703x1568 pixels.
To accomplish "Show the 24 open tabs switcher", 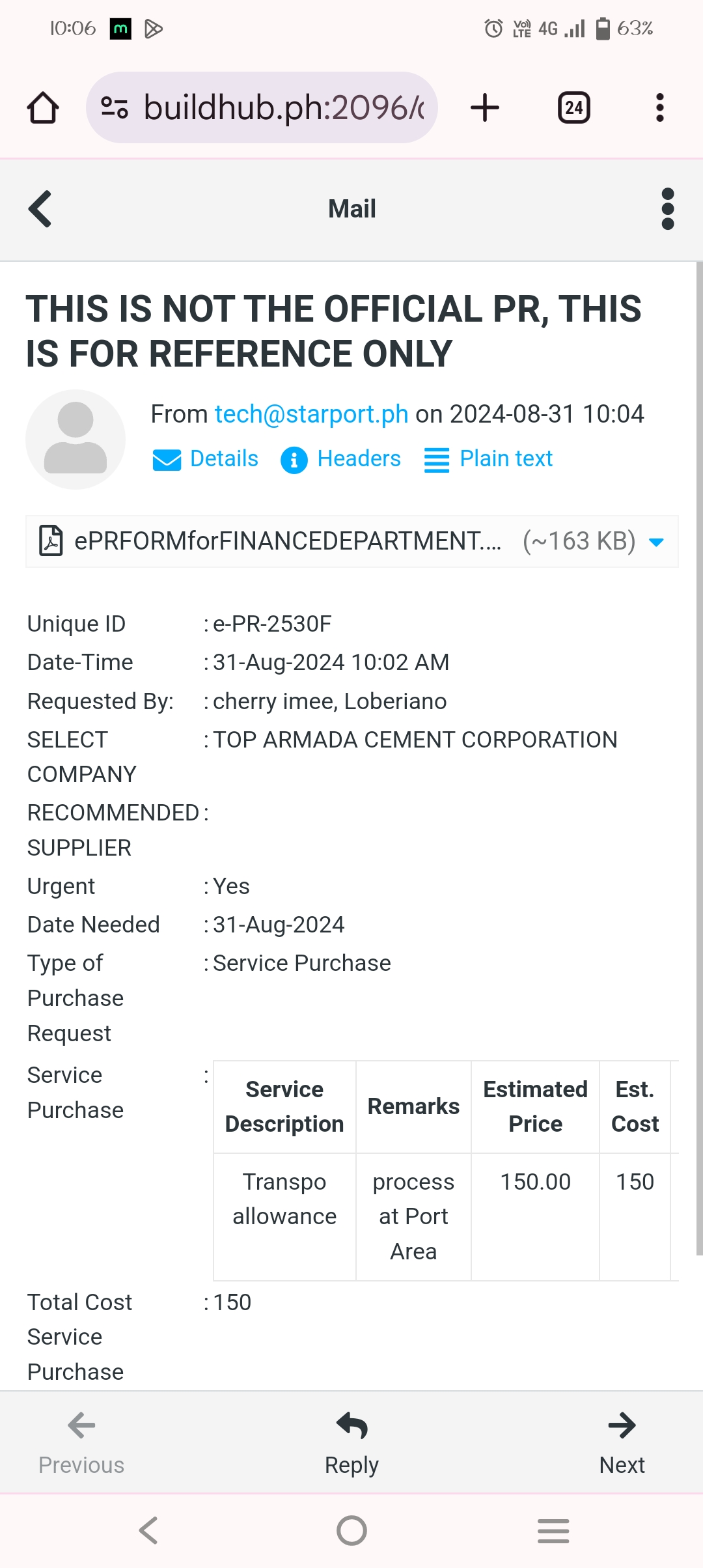I will [573, 107].
